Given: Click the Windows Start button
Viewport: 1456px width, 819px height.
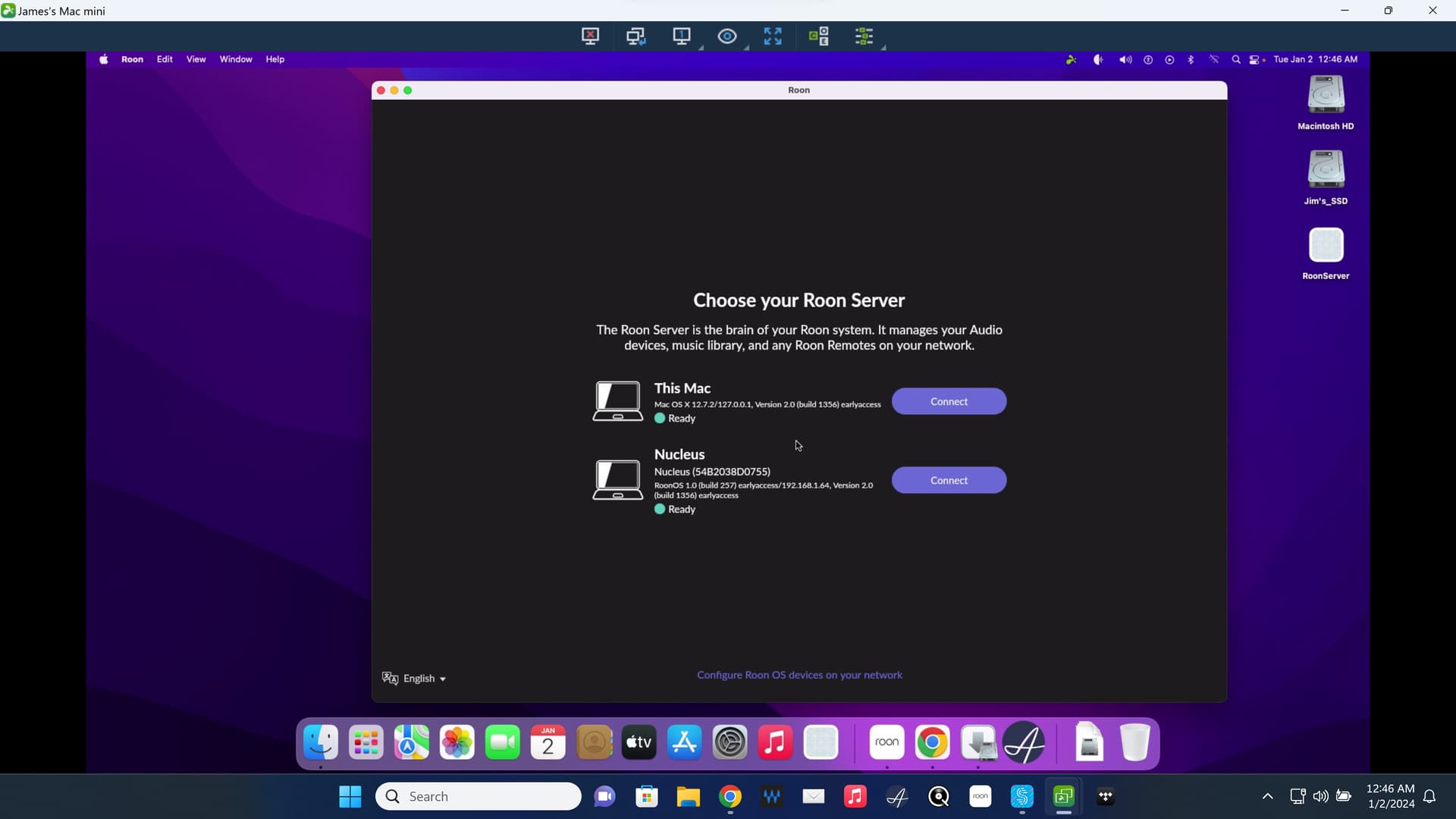Looking at the screenshot, I should (350, 796).
